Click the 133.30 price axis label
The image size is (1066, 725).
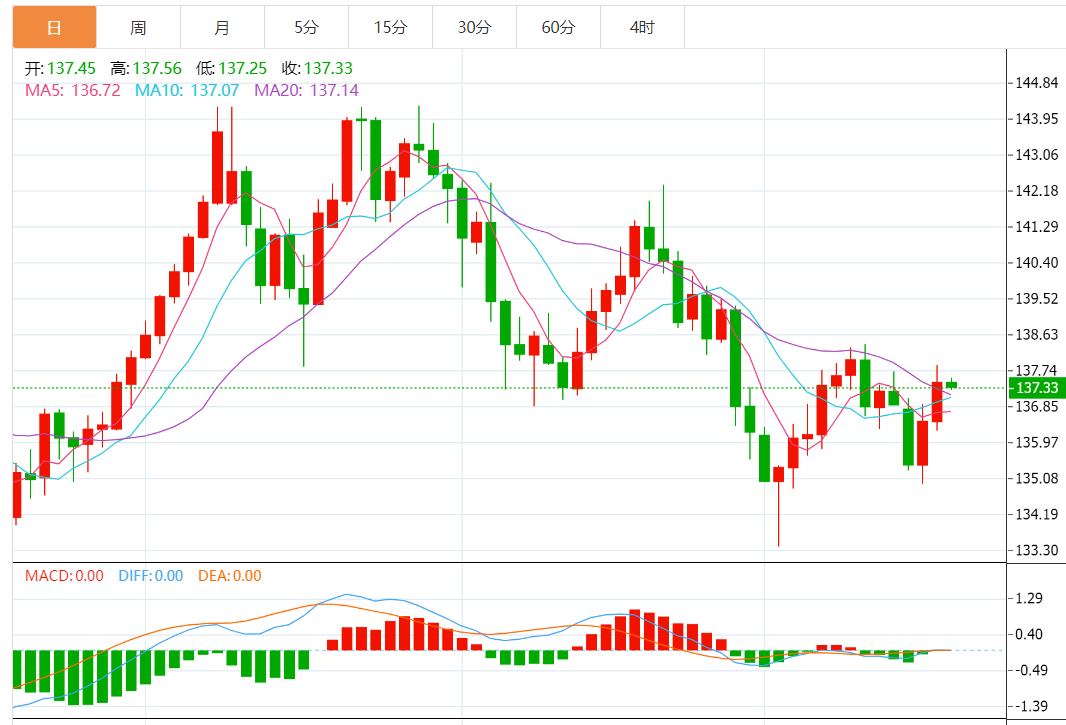tap(1037, 550)
